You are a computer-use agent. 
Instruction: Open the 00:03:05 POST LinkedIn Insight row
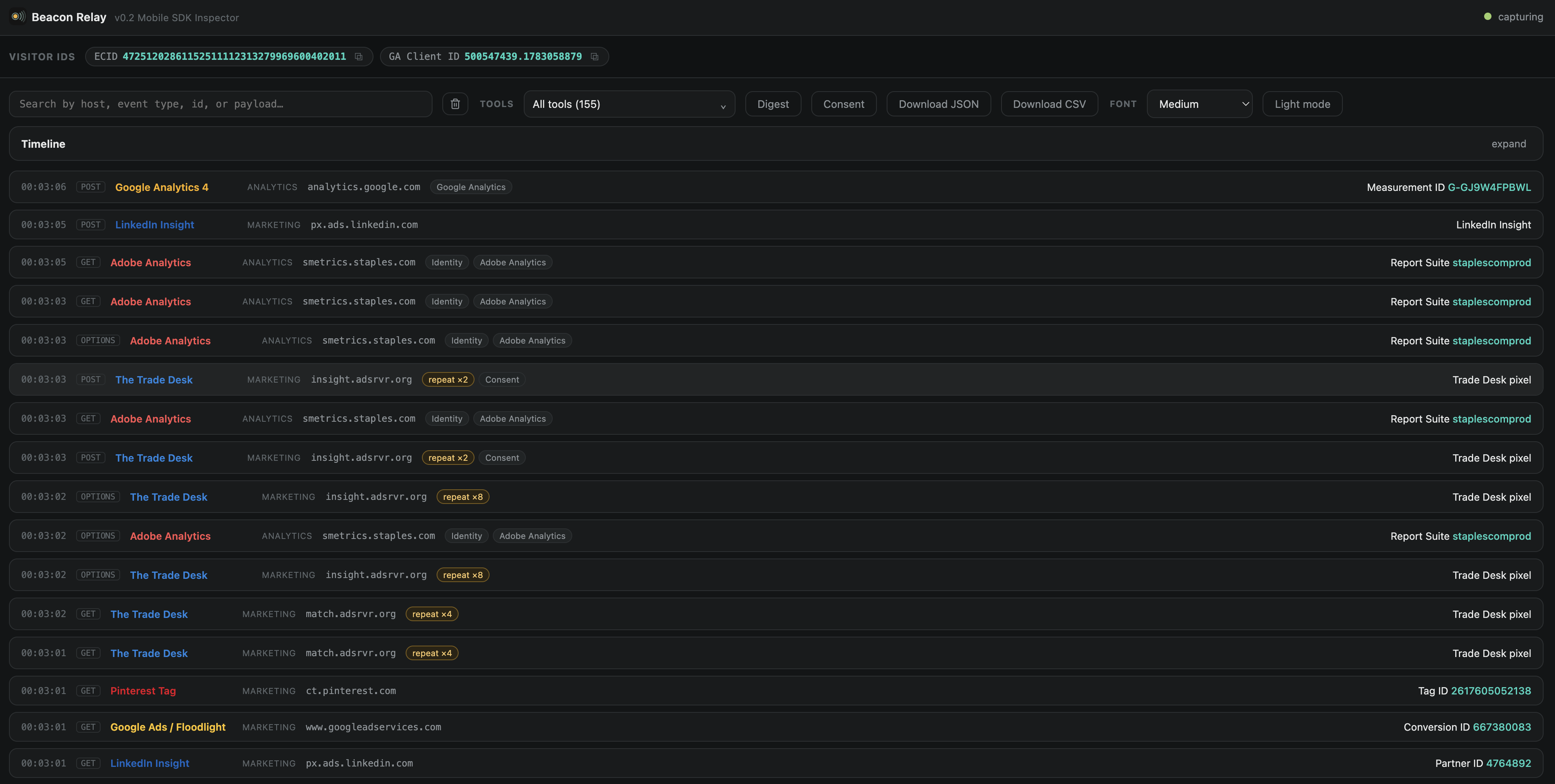pyautogui.click(x=776, y=225)
